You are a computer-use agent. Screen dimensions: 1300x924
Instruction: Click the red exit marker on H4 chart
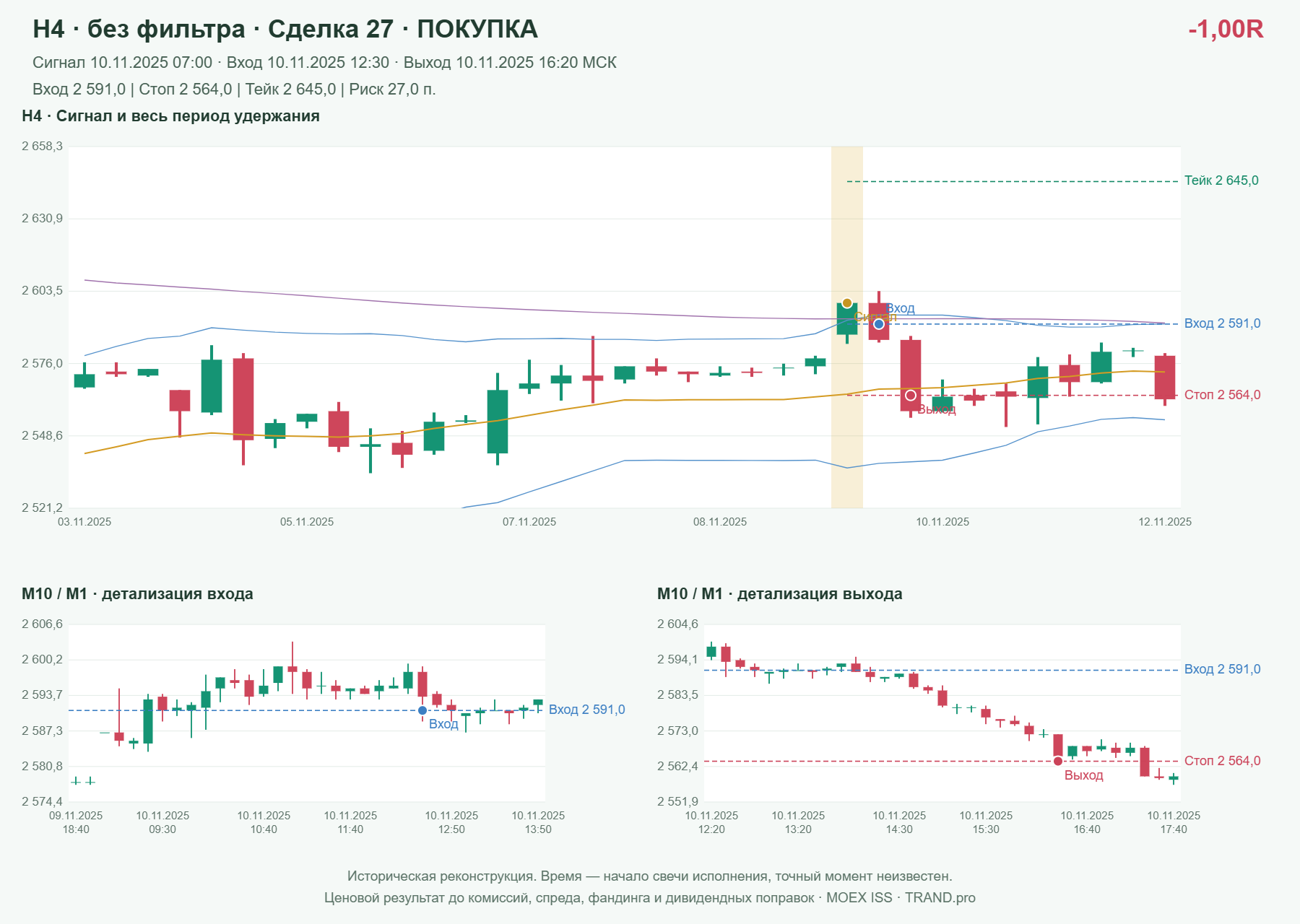pyautogui.click(x=911, y=396)
